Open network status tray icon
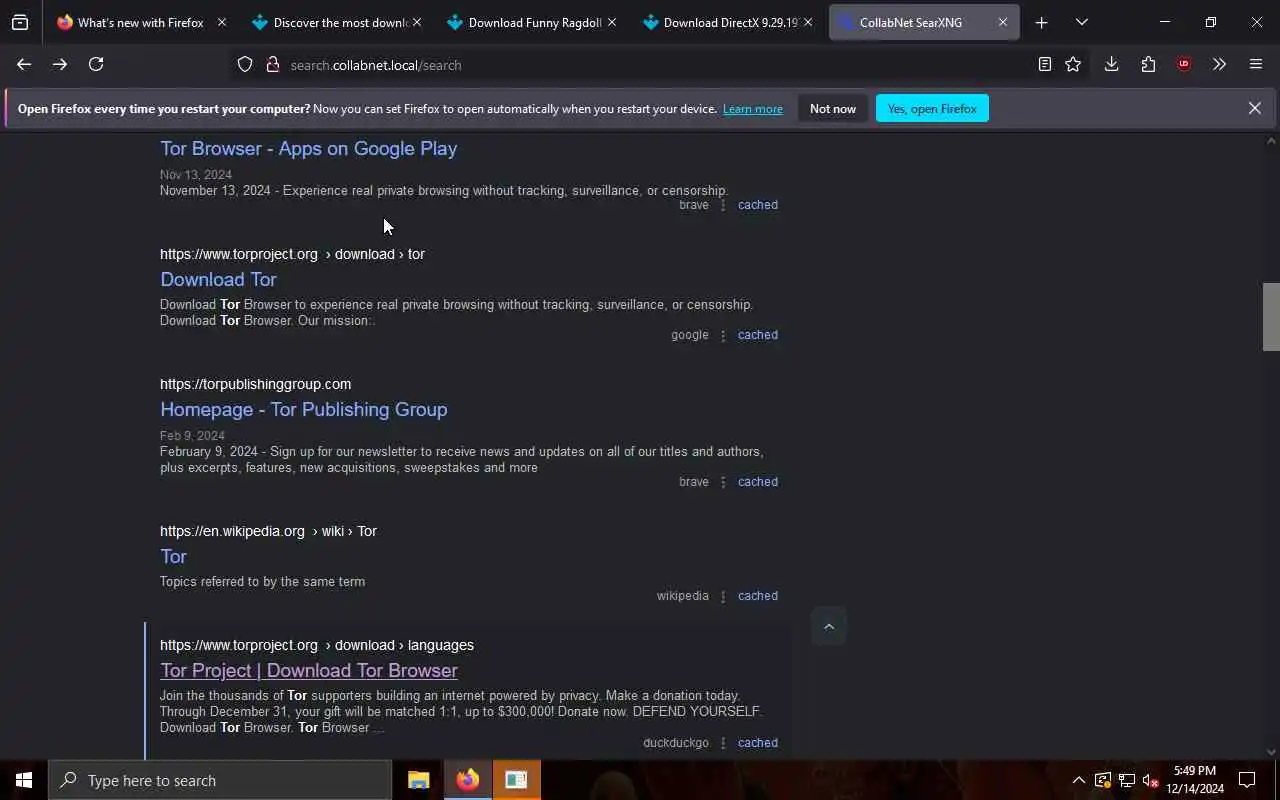Image resolution: width=1280 pixels, height=800 pixels. tap(1126, 780)
